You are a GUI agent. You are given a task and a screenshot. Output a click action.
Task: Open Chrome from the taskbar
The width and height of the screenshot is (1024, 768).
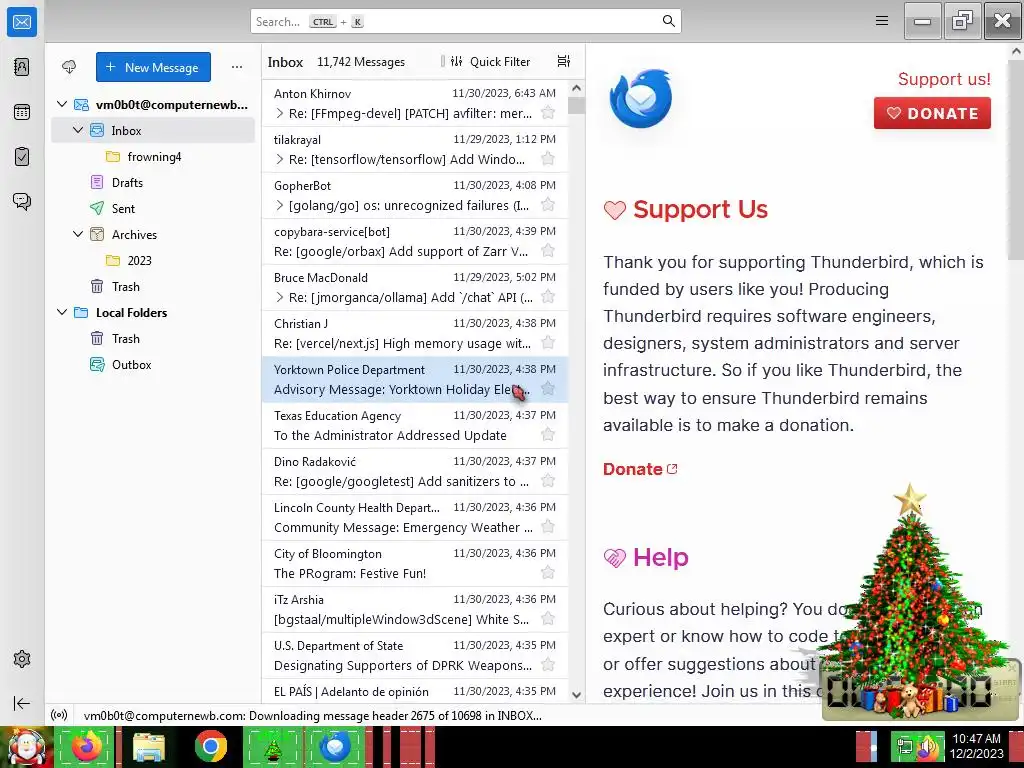[x=210, y=746]
